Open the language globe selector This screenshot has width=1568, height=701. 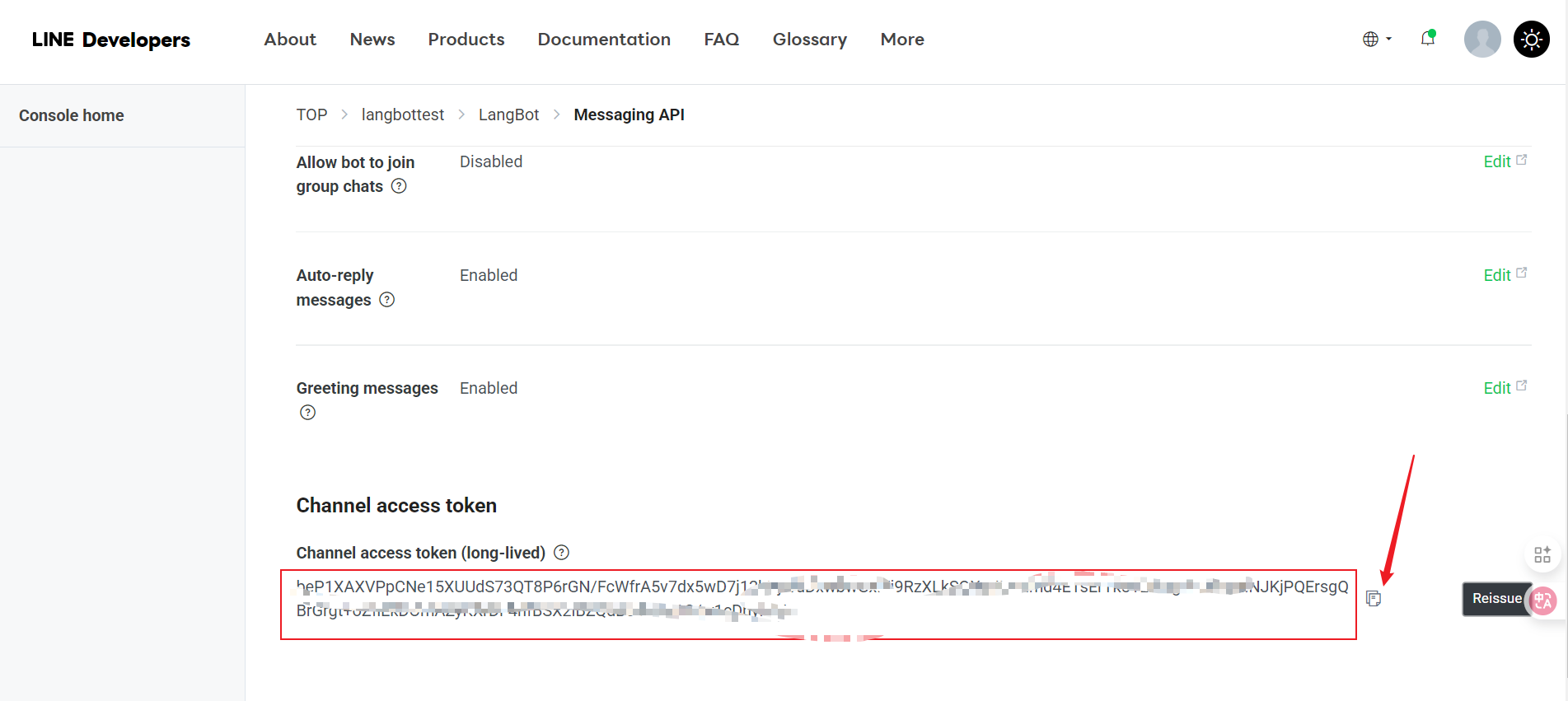[x=1376, y=40]
